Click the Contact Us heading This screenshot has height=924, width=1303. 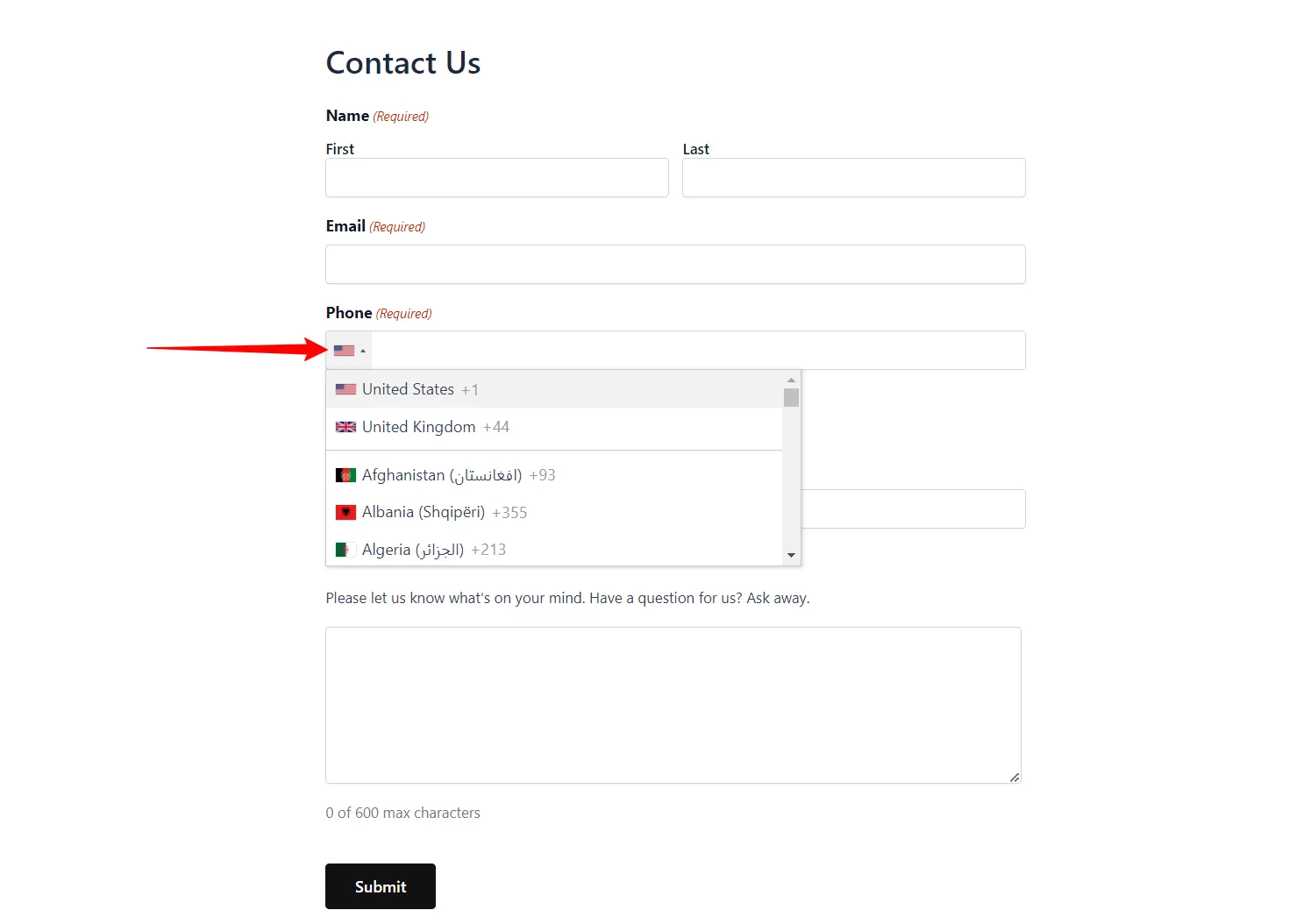[402, 62]
